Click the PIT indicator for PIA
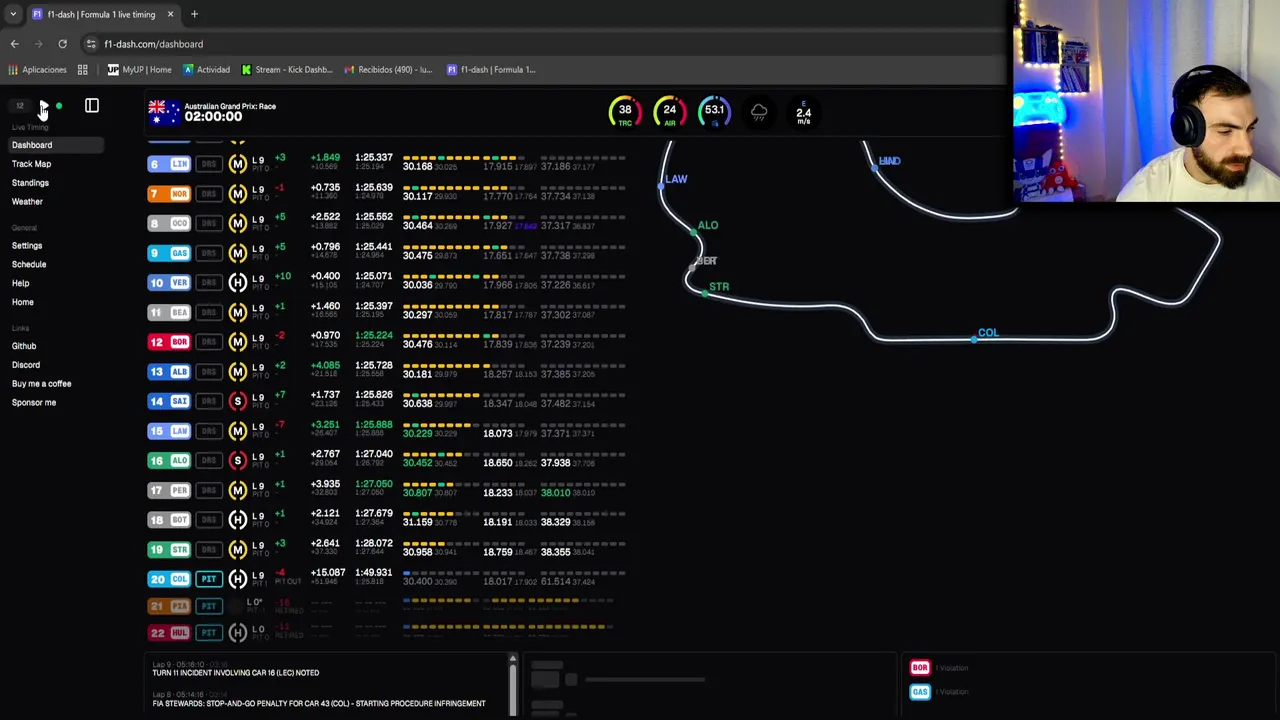1280x720 pixels. (209, 606)
